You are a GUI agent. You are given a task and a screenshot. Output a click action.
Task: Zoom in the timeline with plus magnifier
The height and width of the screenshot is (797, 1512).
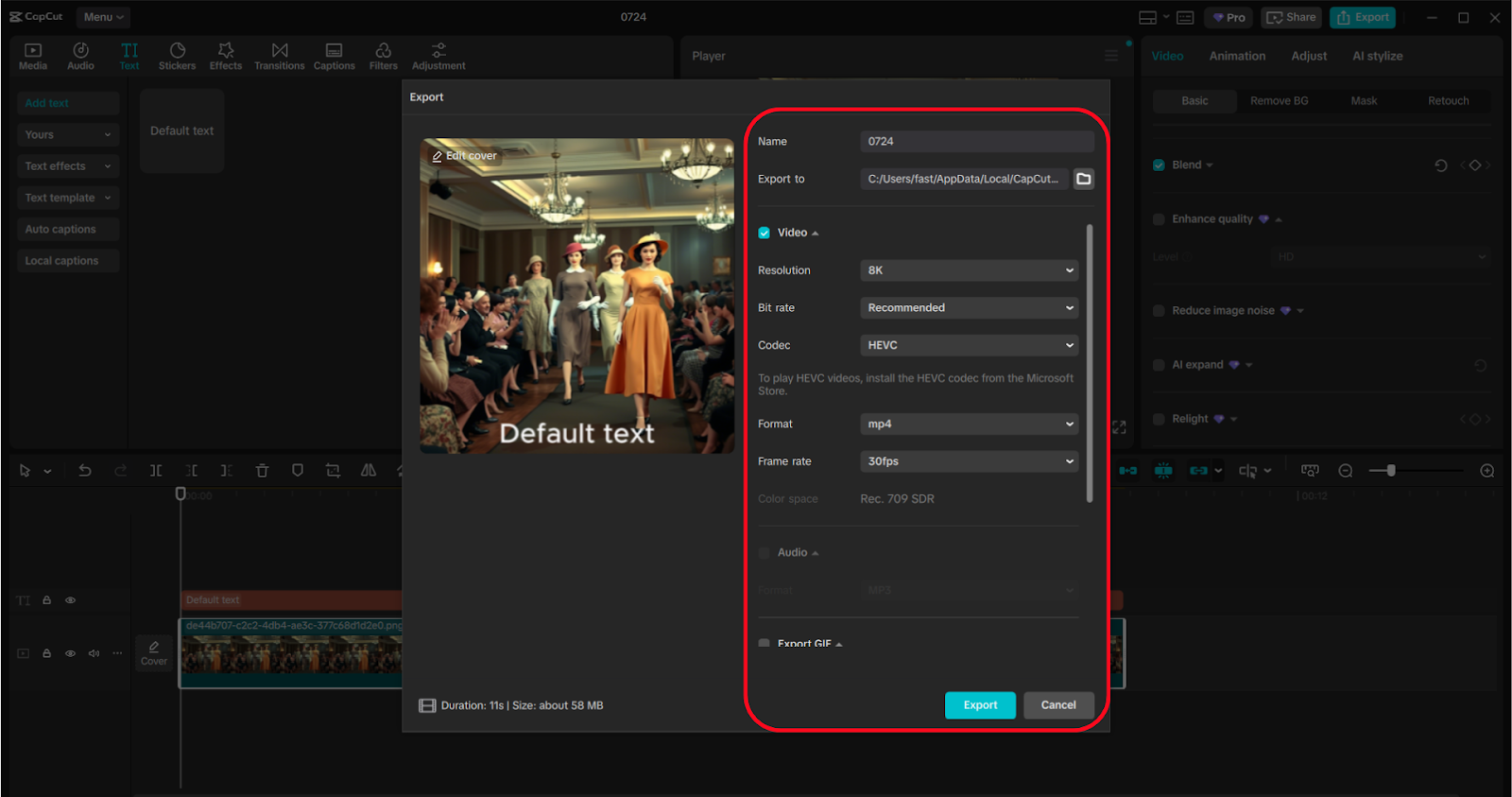pyautogui.click(x=1486, y=471)
